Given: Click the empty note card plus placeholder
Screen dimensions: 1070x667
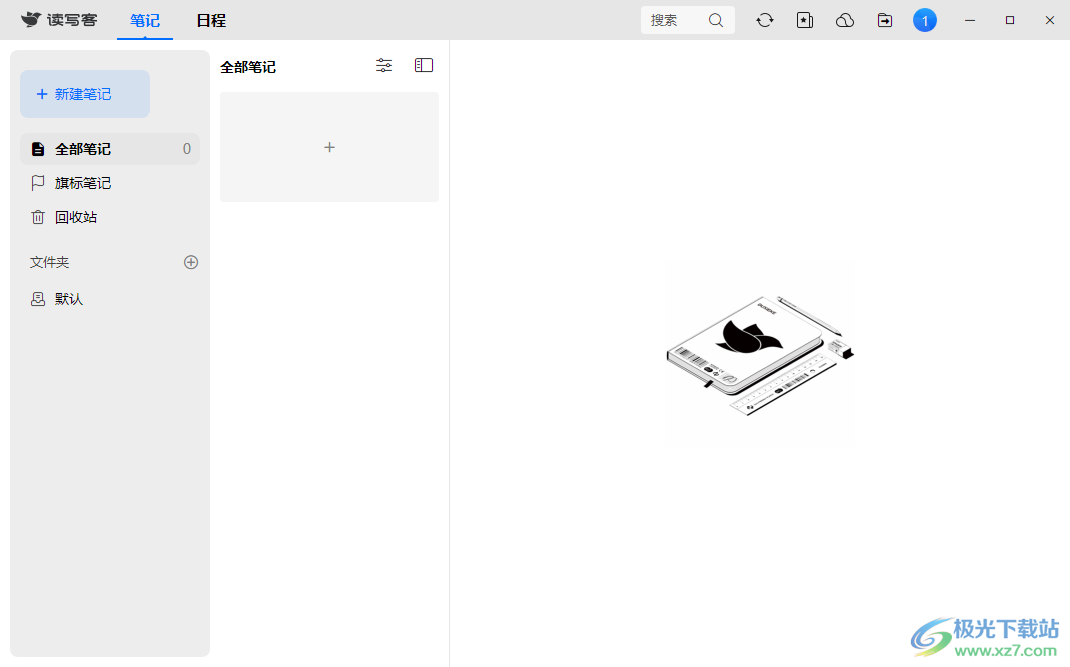Looking at the screenshot, I should [330, 147].
